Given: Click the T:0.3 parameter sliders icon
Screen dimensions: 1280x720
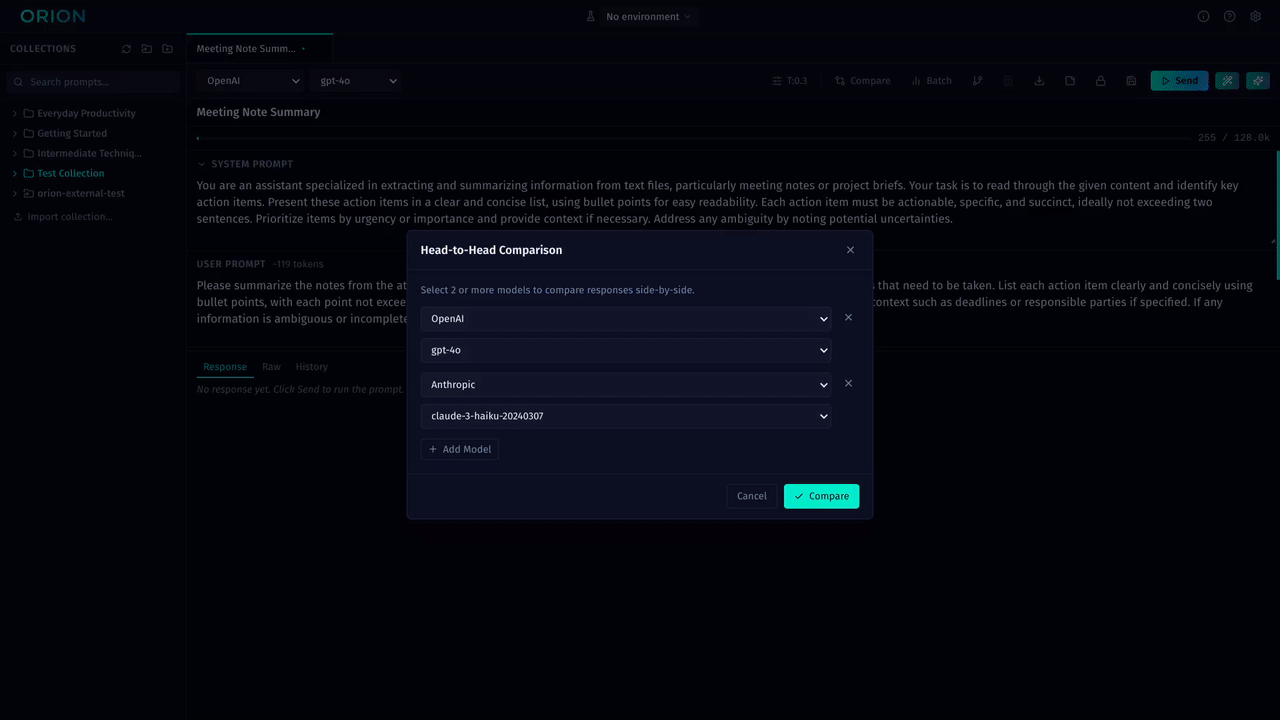Looking at the screenshot, I should 777,81.
